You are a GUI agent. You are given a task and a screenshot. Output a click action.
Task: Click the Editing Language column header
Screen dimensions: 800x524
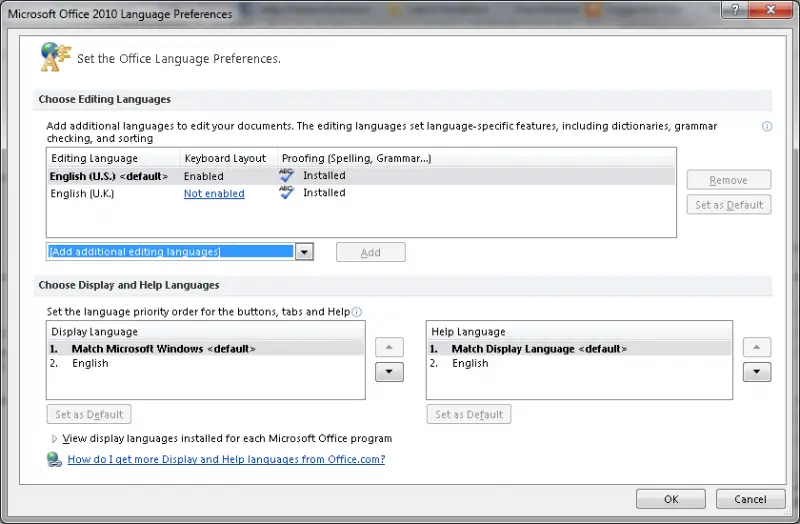(x=114, y=158)
